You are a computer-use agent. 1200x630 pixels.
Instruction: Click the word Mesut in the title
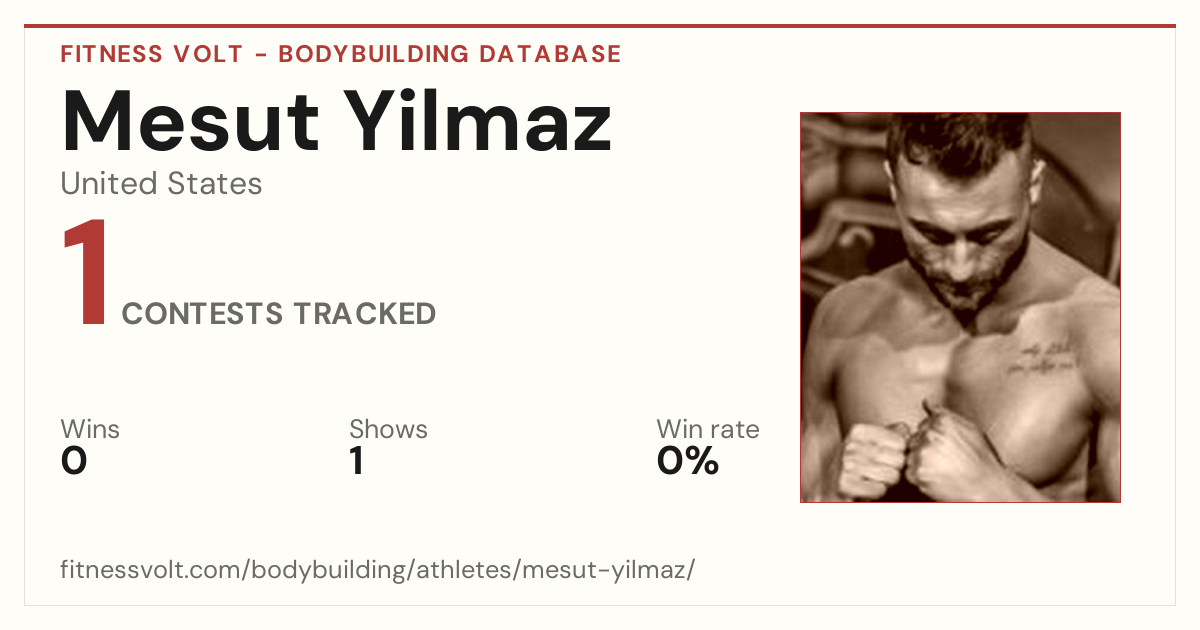pos(192,121)
